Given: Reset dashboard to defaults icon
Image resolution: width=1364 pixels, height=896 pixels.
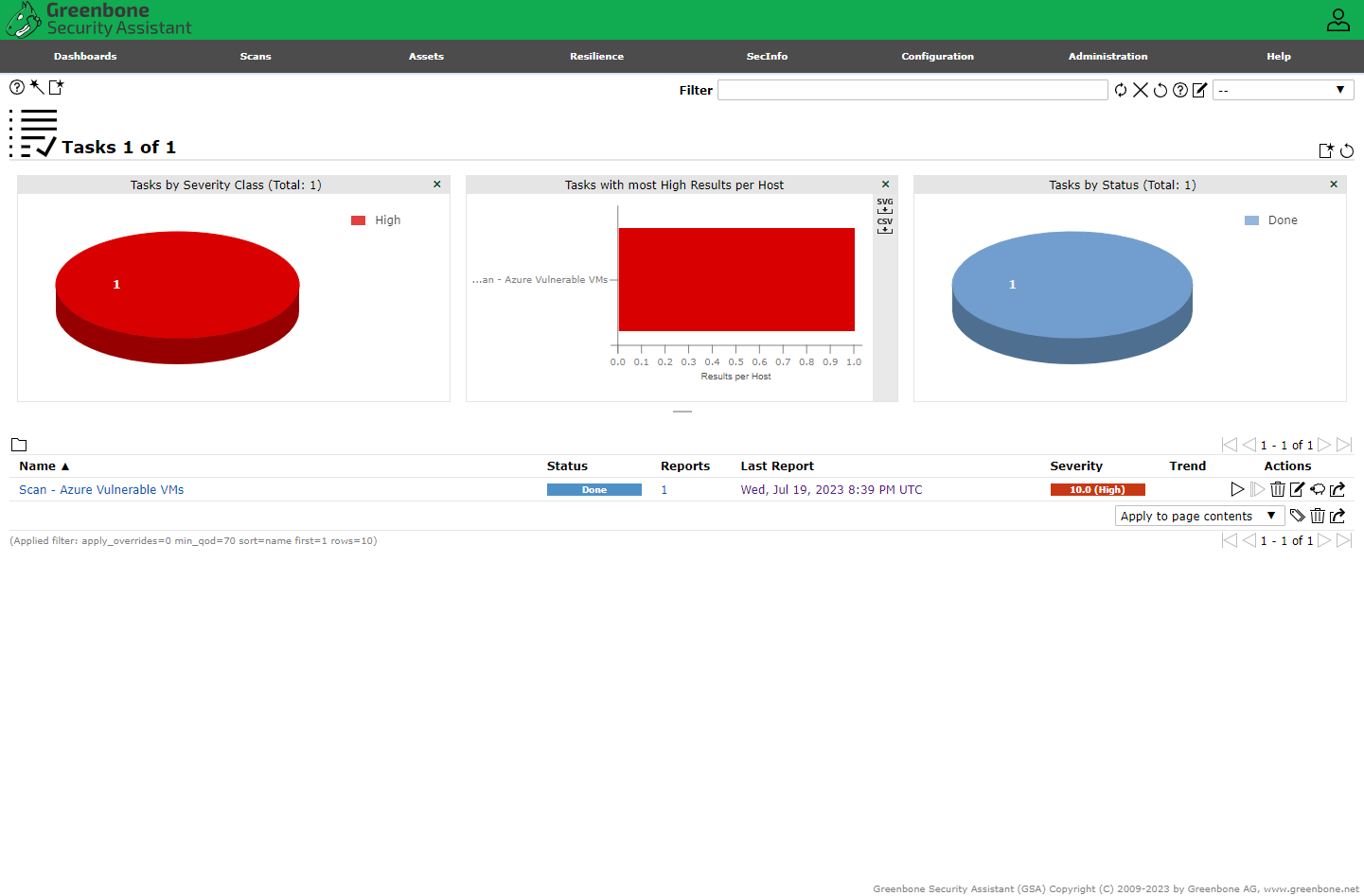Looking at the screenshot, I should tap(1347, 150).
